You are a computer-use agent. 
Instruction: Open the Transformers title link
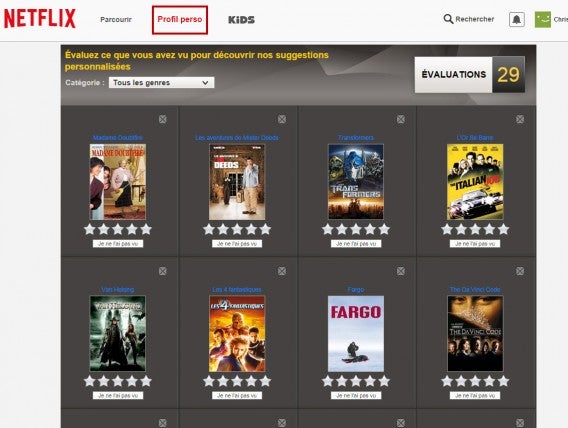coord(356,138)
